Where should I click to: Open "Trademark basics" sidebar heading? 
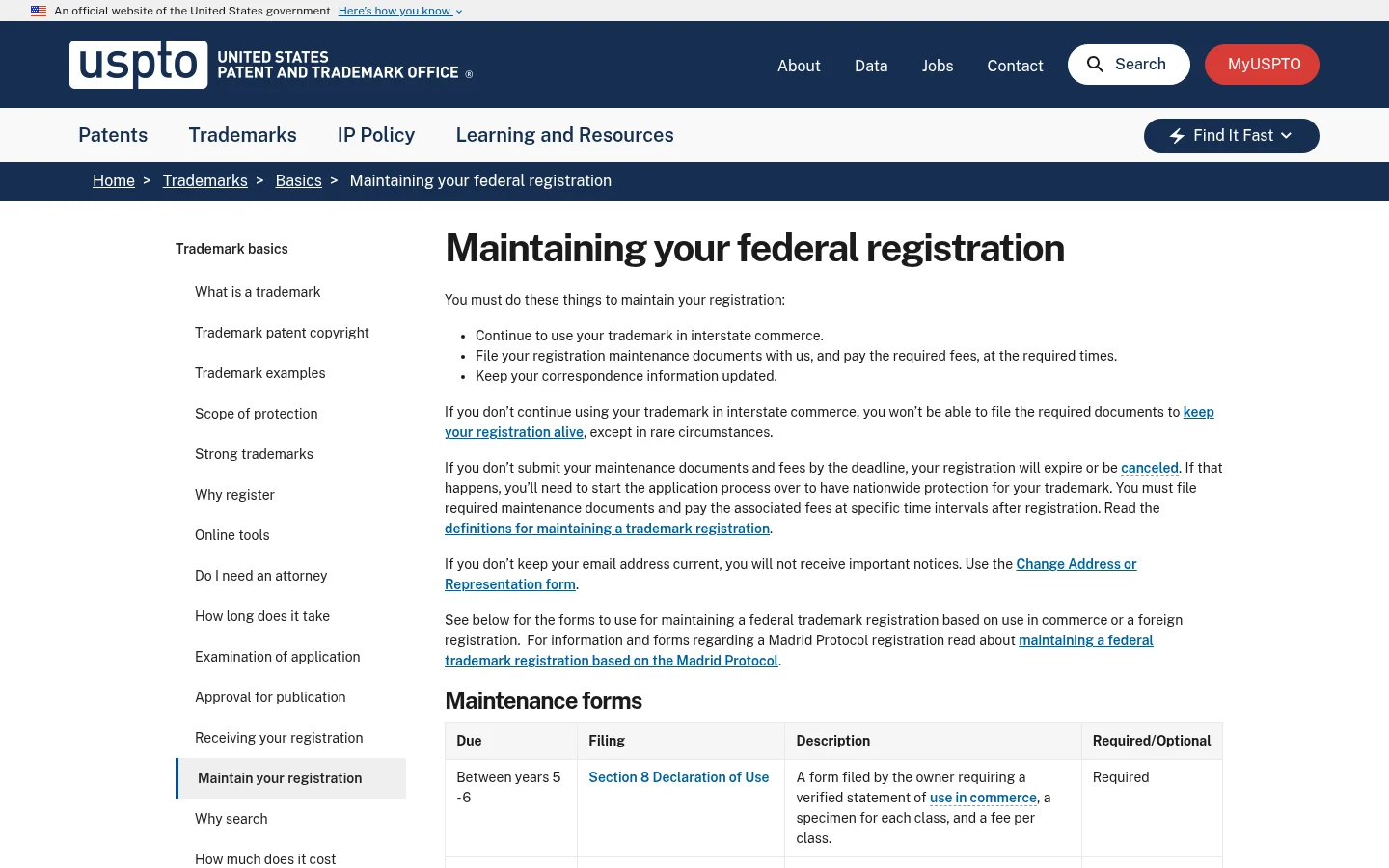231,249
